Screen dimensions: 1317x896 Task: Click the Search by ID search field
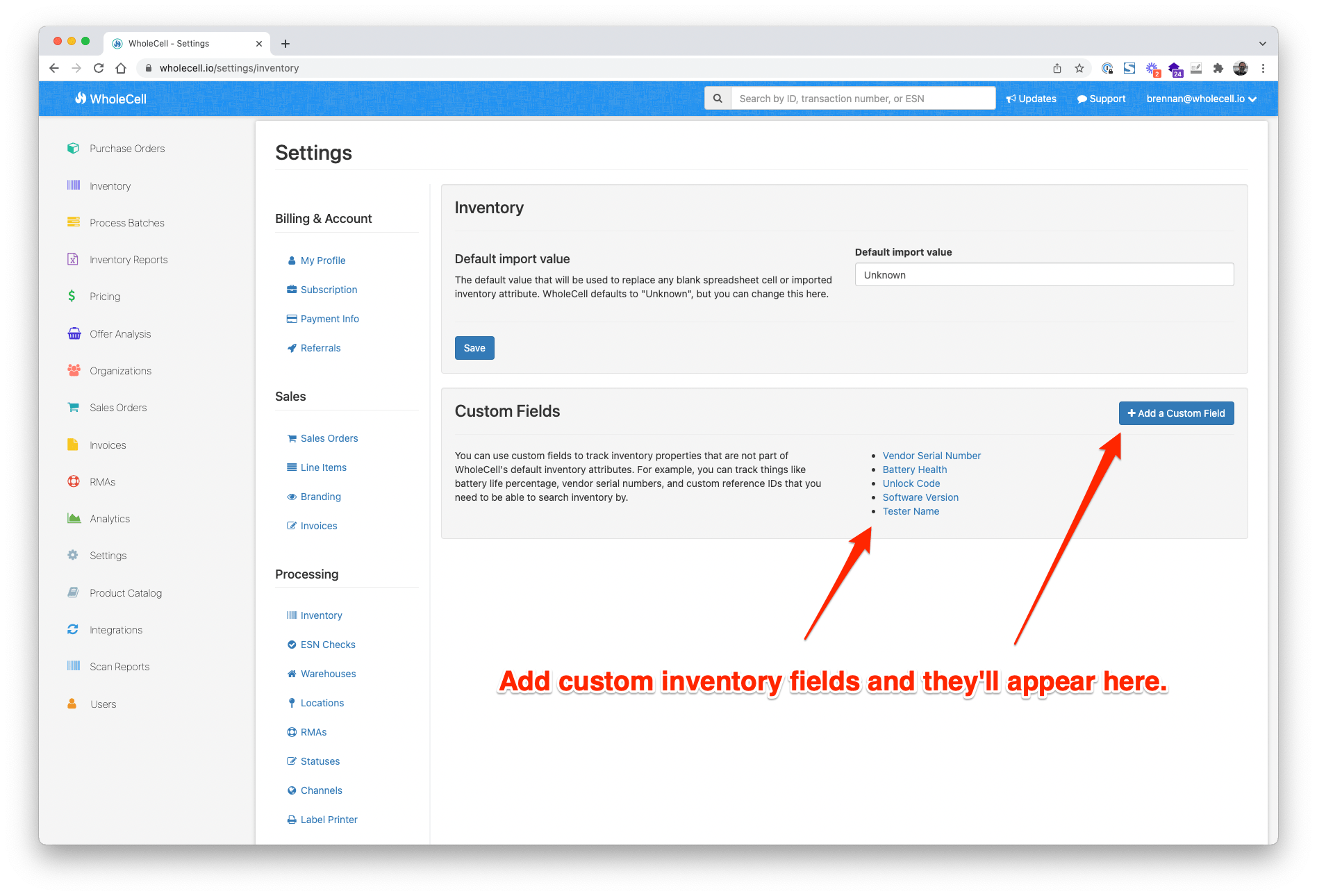tap(863, 99)
